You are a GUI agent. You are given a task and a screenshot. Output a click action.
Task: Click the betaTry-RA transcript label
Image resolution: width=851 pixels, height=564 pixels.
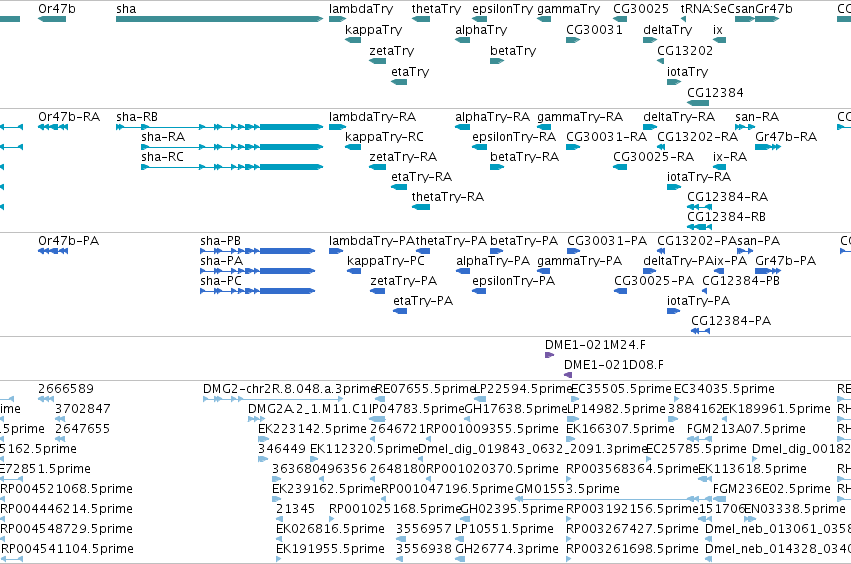(x=524, y=157)
